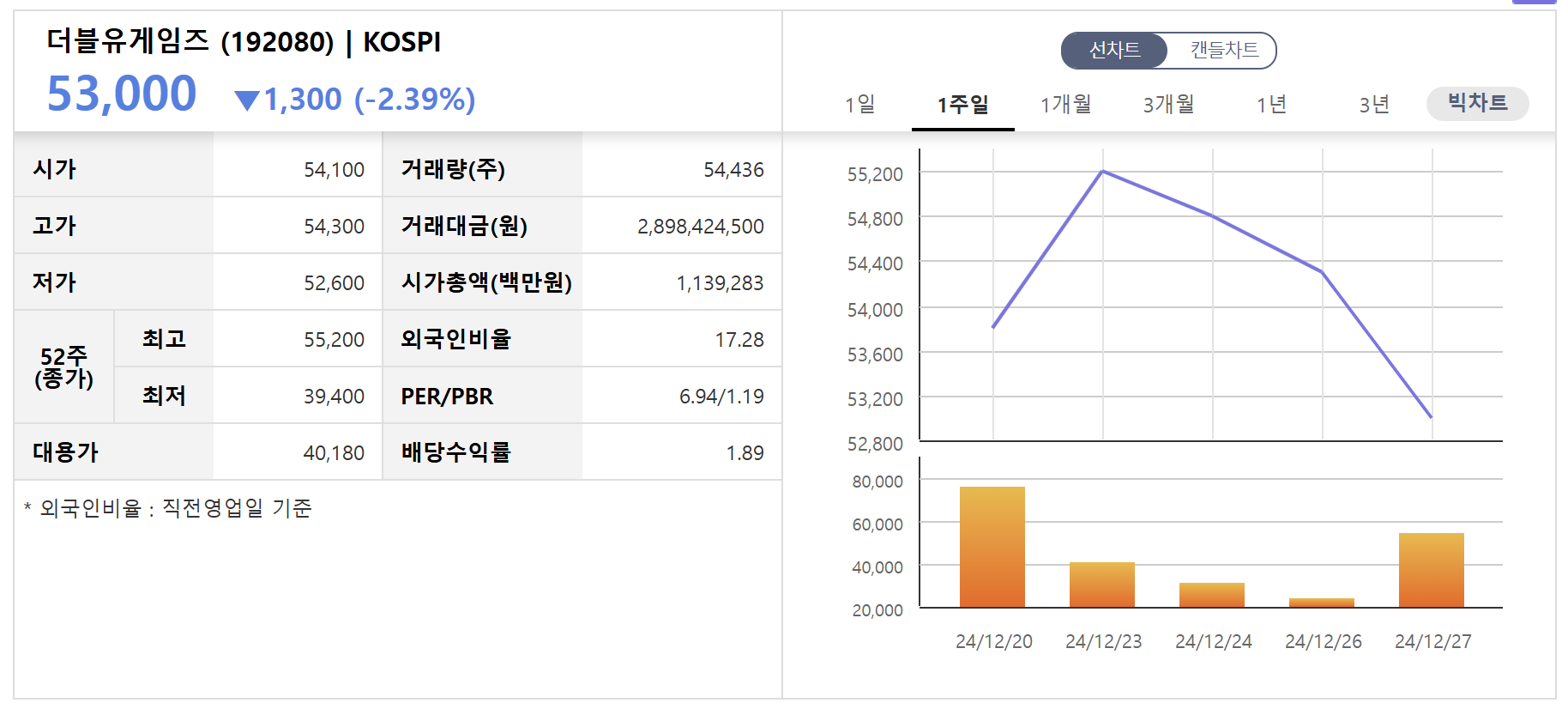Click the 배당수익률 label
This screenshot has height=709, width=1568.
click(455, 452)
